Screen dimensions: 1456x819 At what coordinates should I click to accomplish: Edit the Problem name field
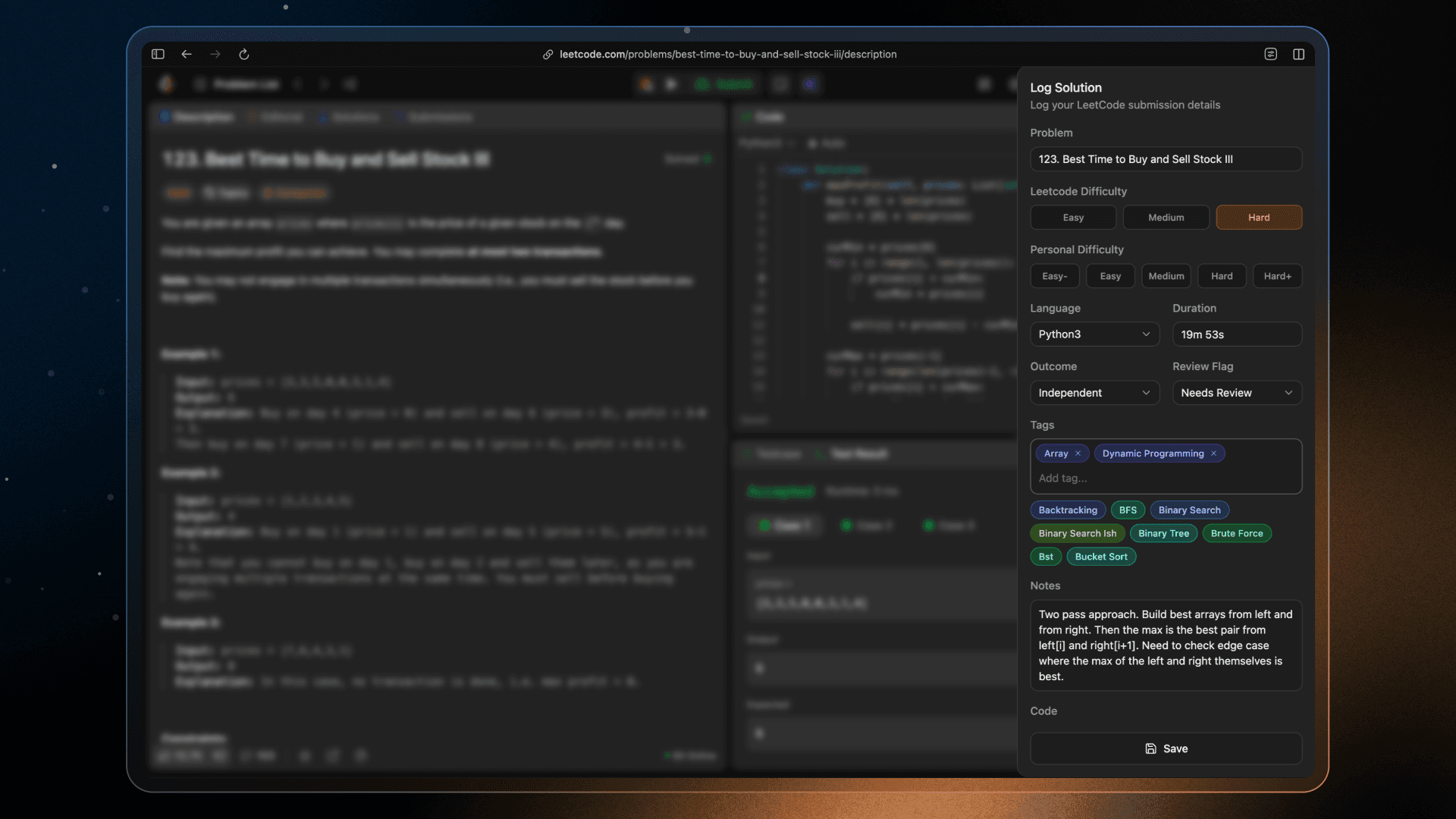(1166, 159)
